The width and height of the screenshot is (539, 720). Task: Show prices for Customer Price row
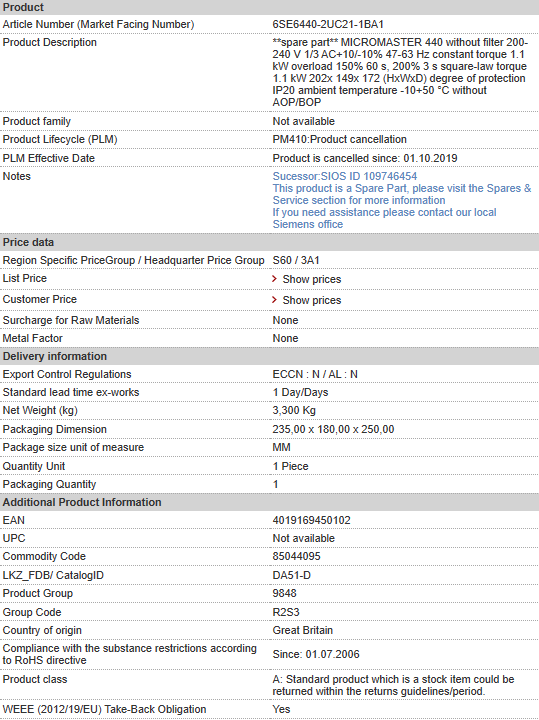(312, 300)
